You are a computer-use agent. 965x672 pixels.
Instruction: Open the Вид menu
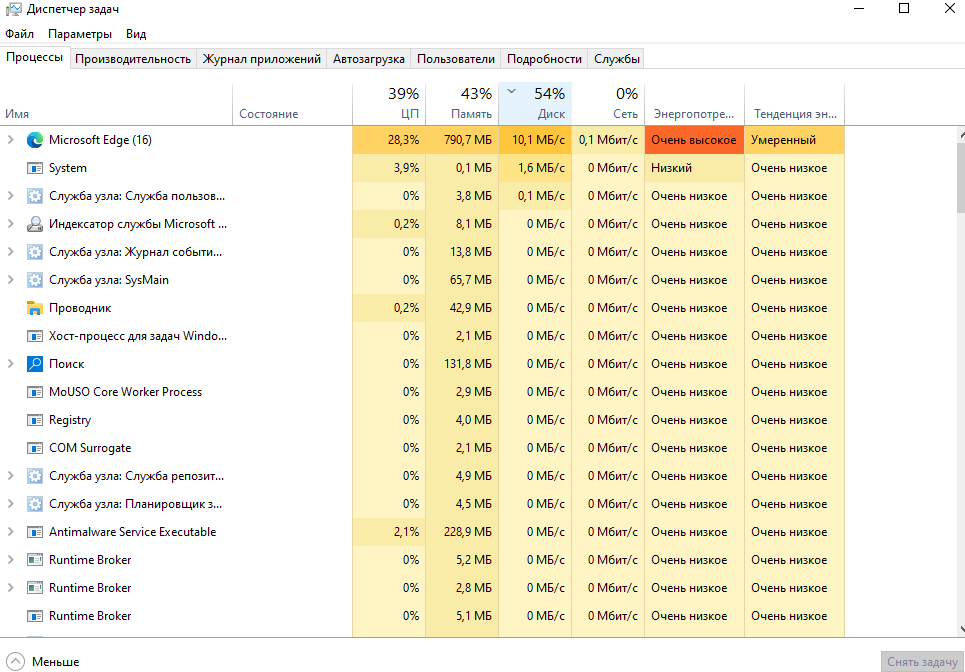136,34
